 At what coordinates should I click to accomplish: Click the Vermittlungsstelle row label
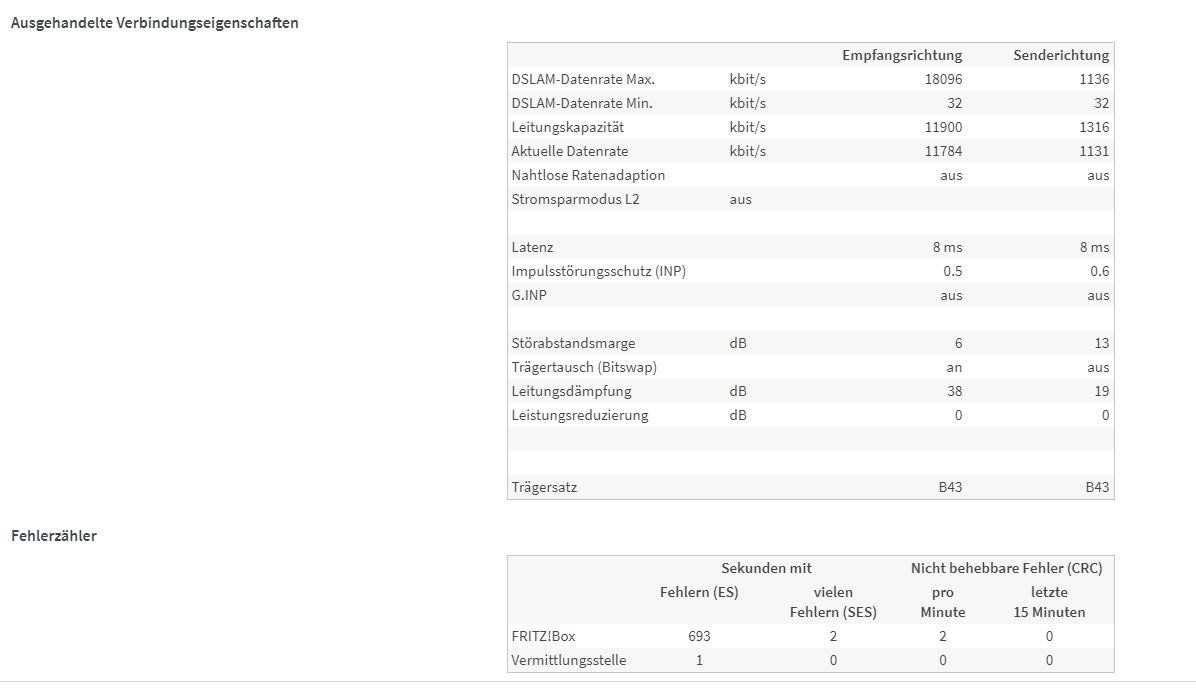pyautogui.click(x=568, y=660)
